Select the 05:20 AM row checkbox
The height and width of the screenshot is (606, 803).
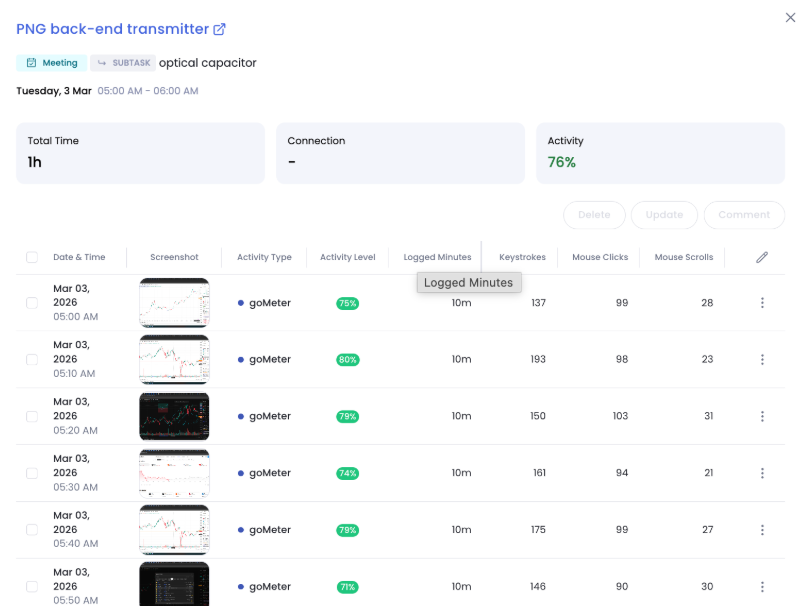coord(32,416)
